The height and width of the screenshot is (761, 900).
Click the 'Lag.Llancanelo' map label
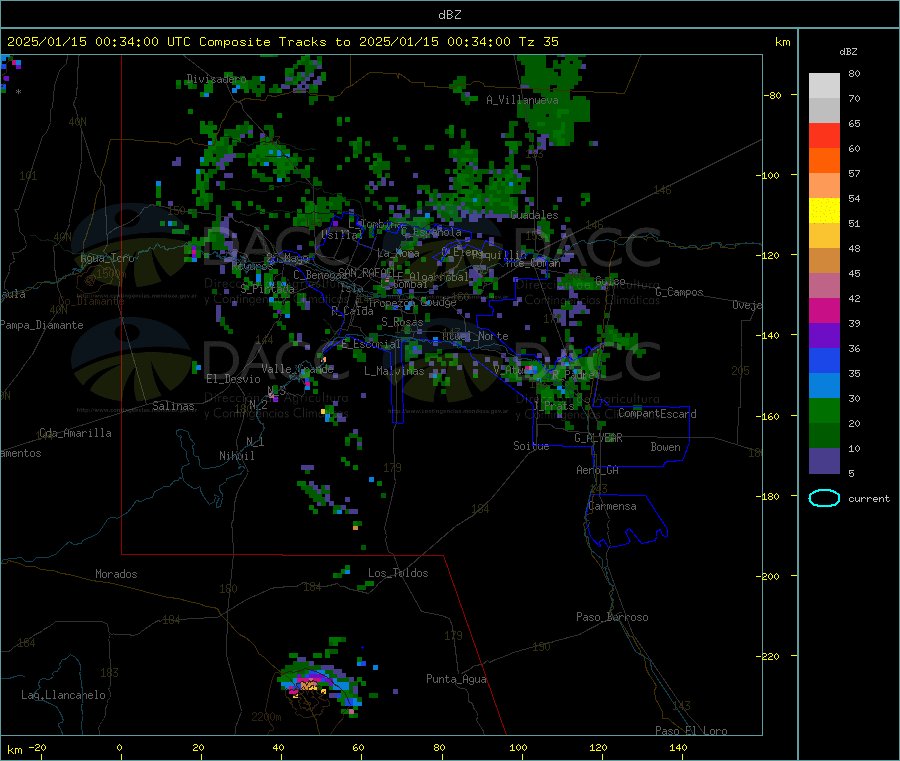tap(63, 695)
